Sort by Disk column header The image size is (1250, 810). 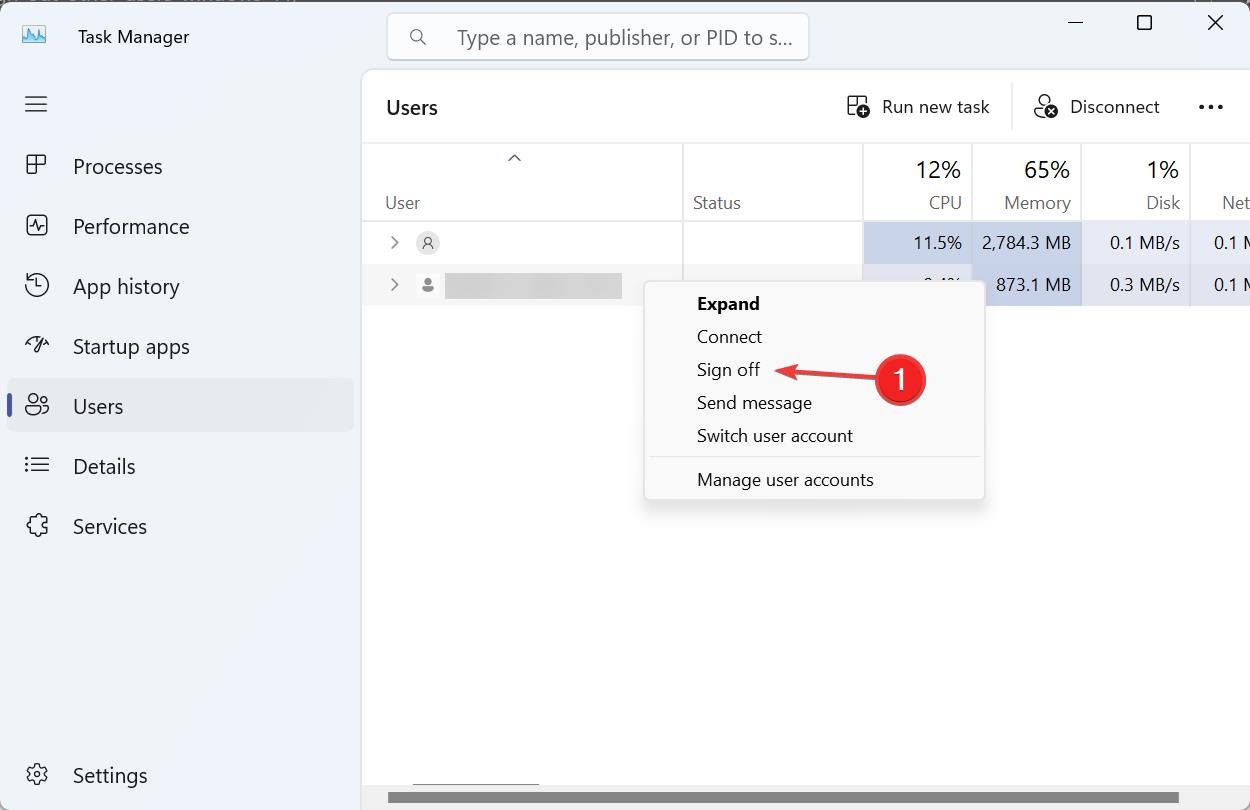1136,183
